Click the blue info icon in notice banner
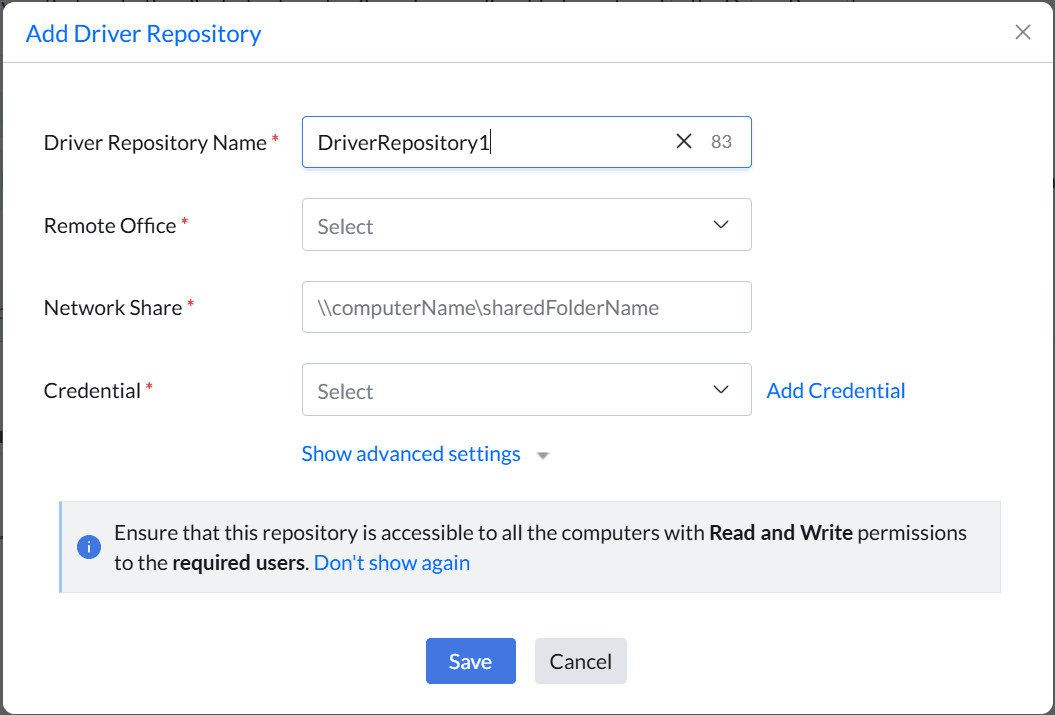The width and height of the screenshot is (1055, 715). [89, 547]
